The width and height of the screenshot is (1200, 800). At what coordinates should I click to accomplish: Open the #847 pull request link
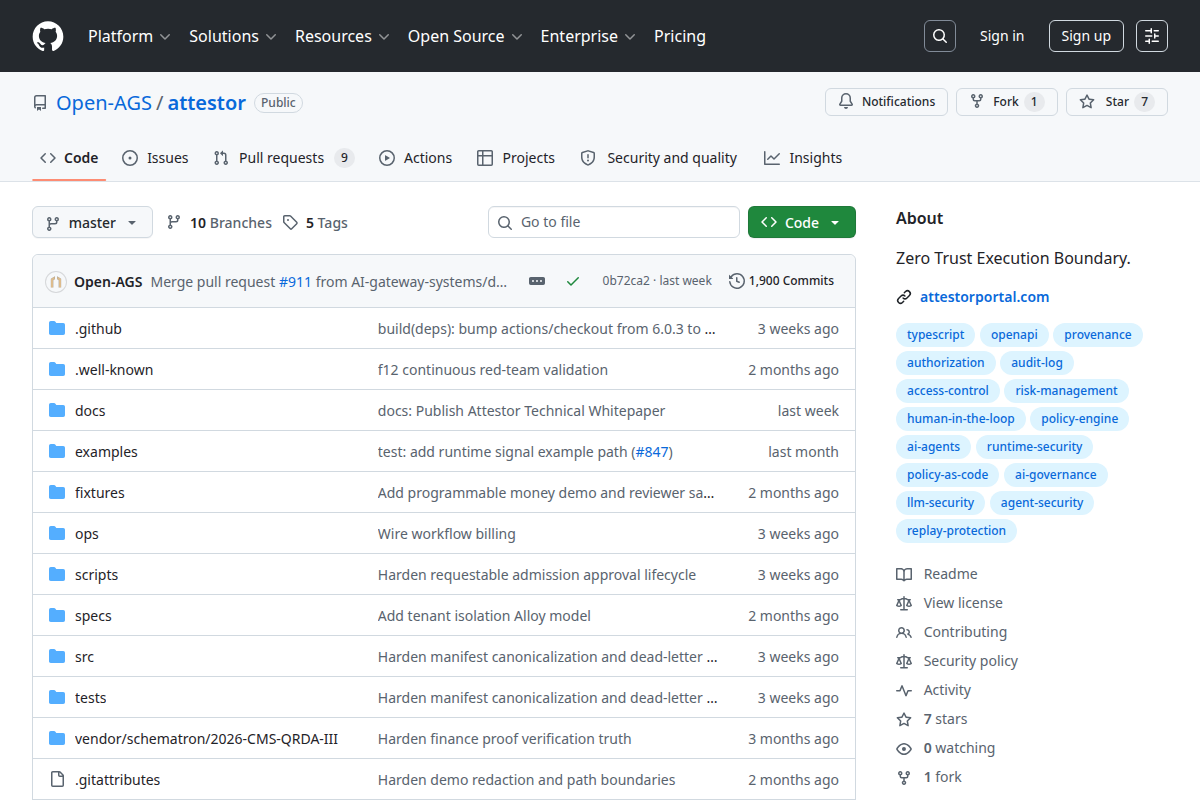pyautogui.click(x=652, y=452)
